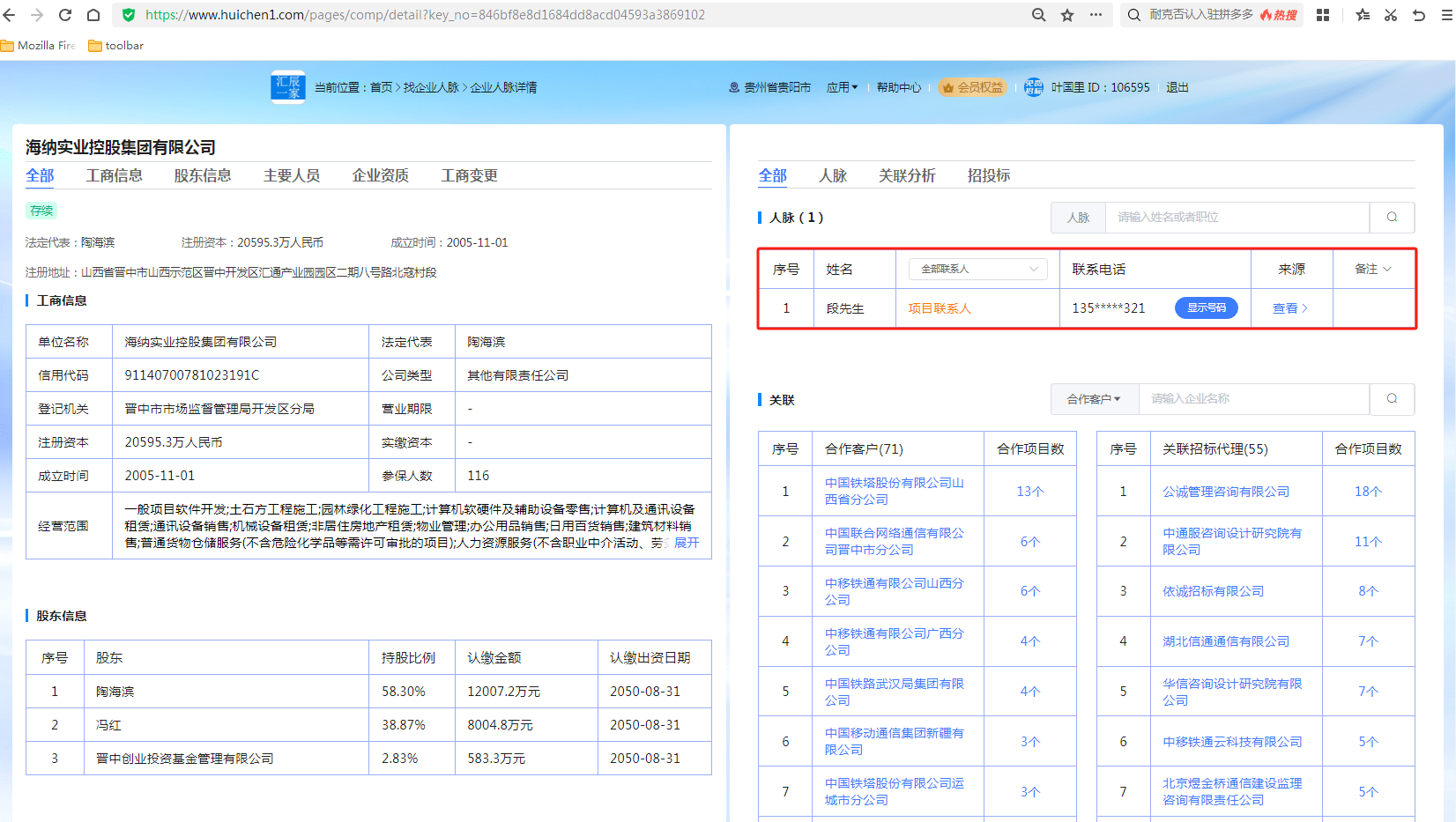Open the browser hamburger menu
This screenshot has height=822, width=1456.
pyautogui.click(x=1447, y=15)
